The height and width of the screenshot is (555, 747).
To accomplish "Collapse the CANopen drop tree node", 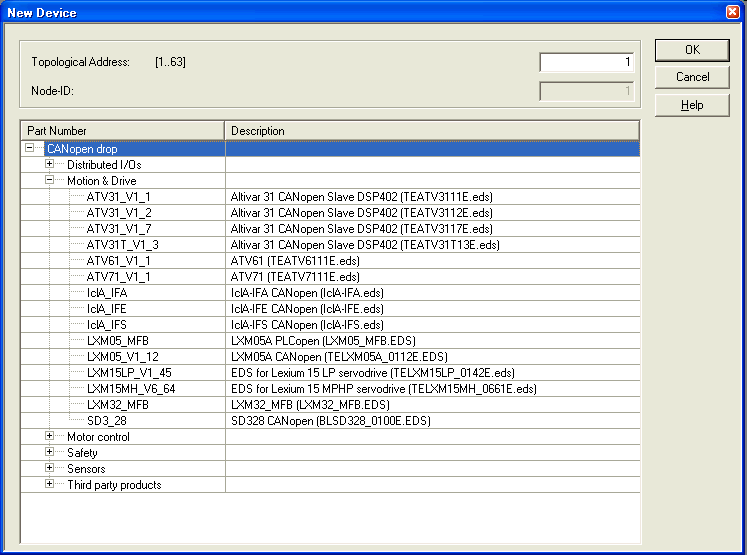I will (30, 148).
